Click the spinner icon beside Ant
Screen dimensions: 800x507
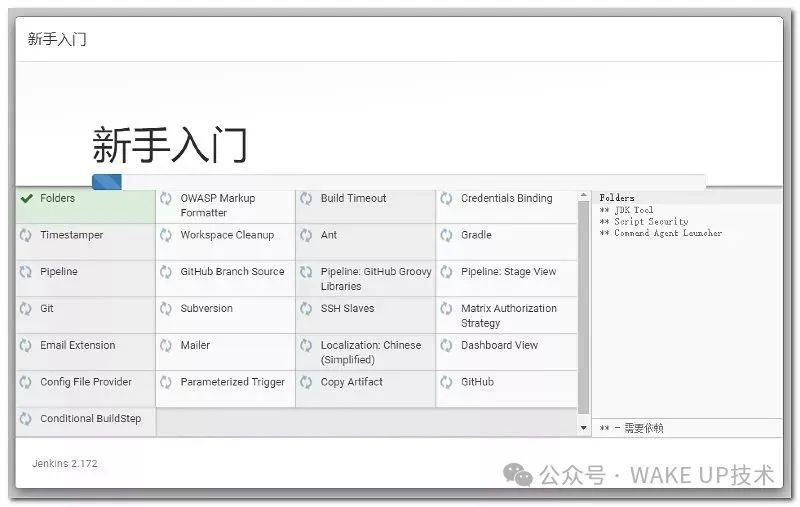306,235
